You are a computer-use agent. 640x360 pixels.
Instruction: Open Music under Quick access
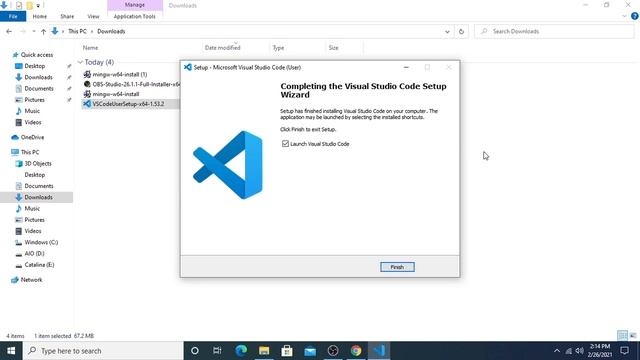(32, 111)
